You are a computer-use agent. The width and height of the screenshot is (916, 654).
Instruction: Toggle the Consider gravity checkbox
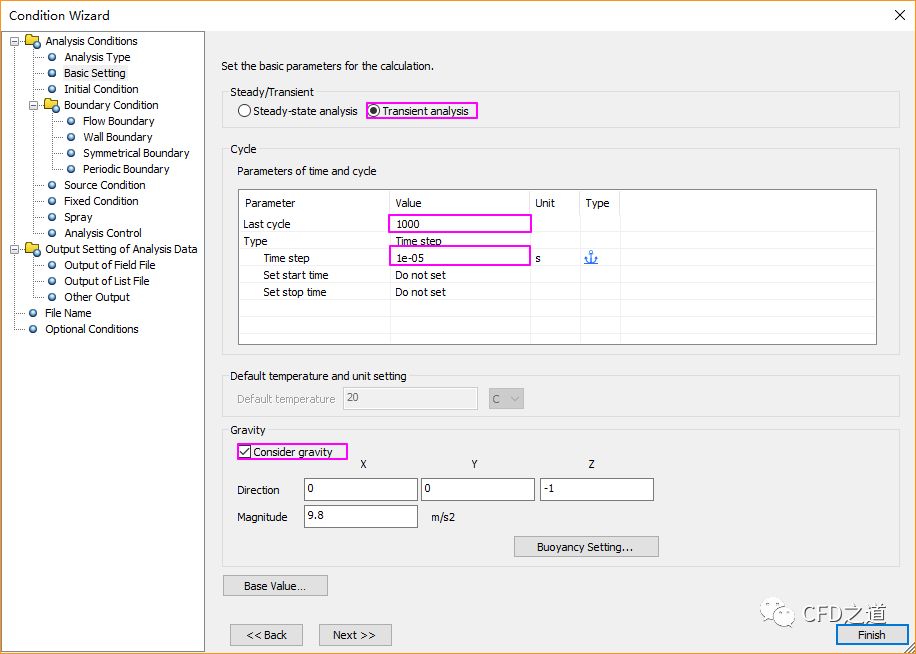click(245, 452)
